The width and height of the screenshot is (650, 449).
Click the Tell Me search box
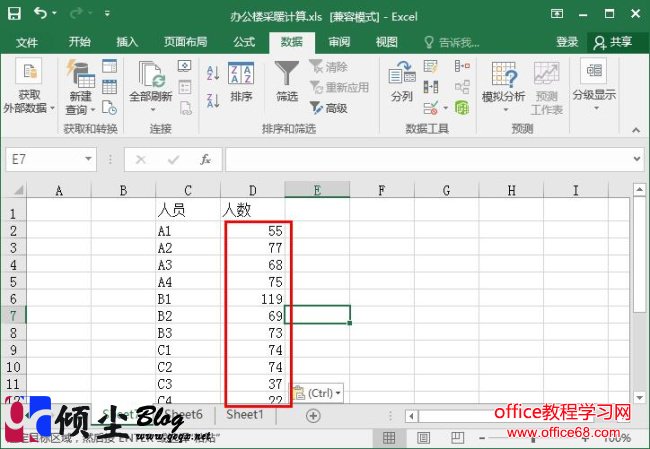[452, 42]
